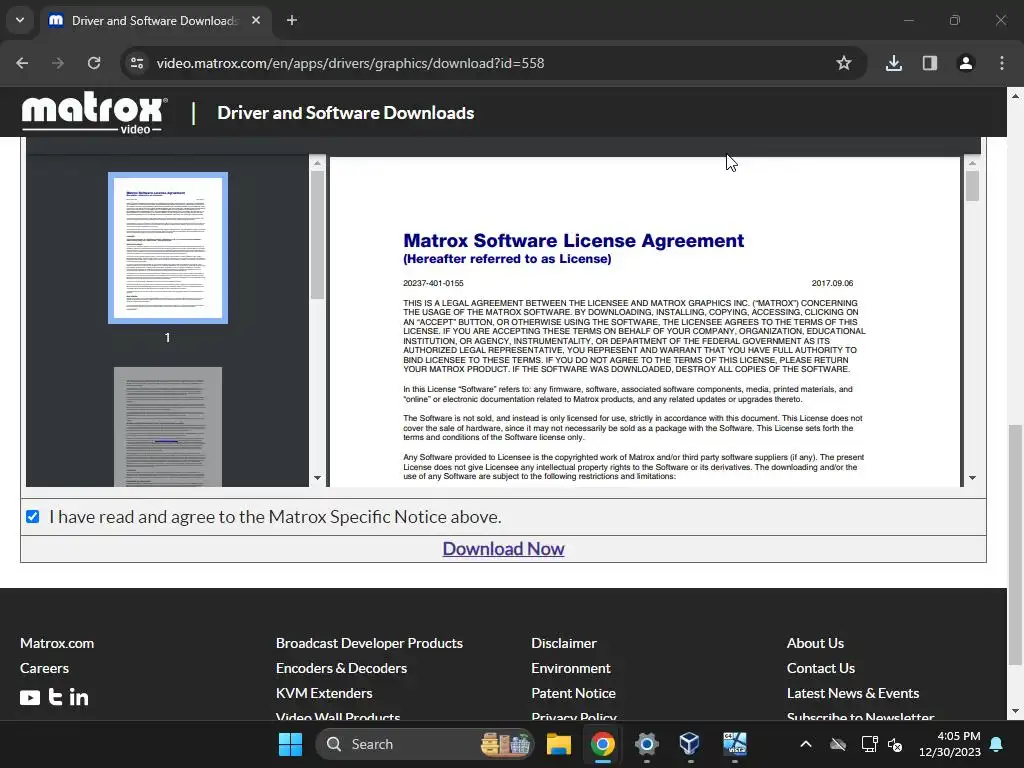Click the thumbnail panel scrollbar thumb
This screenshot has height=768, width=1024.
pos(317,235)
